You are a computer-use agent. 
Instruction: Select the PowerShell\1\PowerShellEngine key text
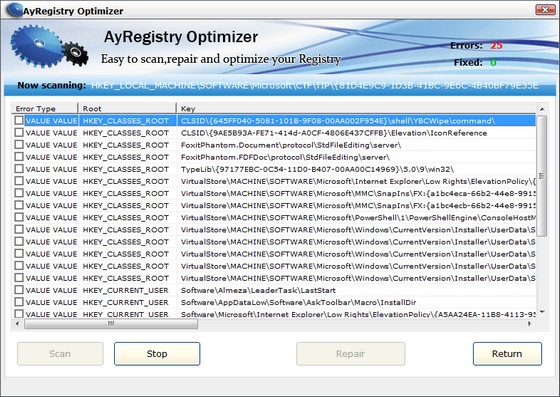[358, 218]
